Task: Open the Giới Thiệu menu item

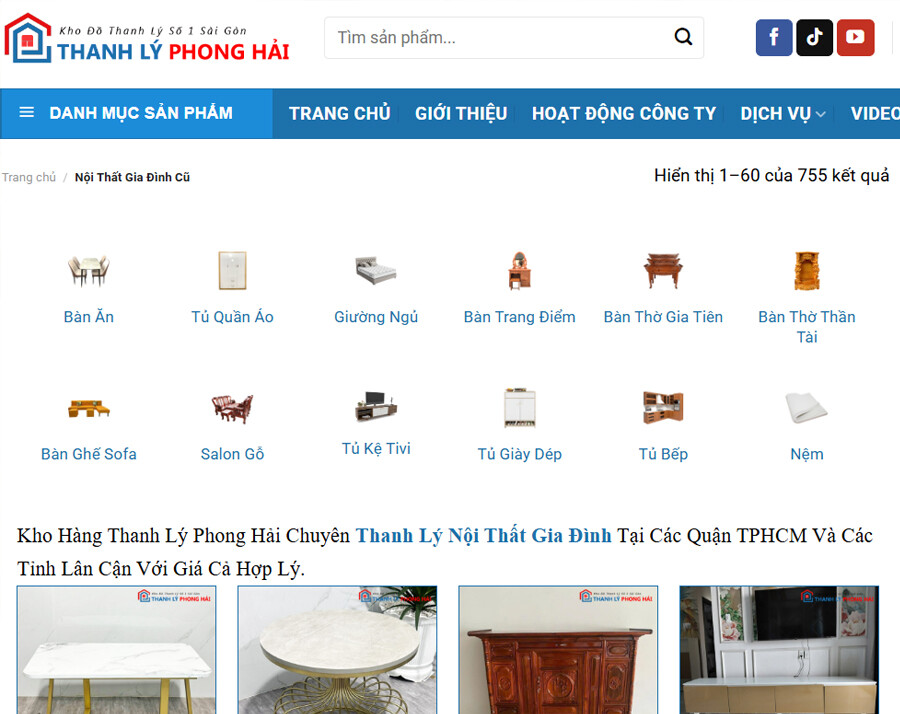Action: (x=461, y=114)
